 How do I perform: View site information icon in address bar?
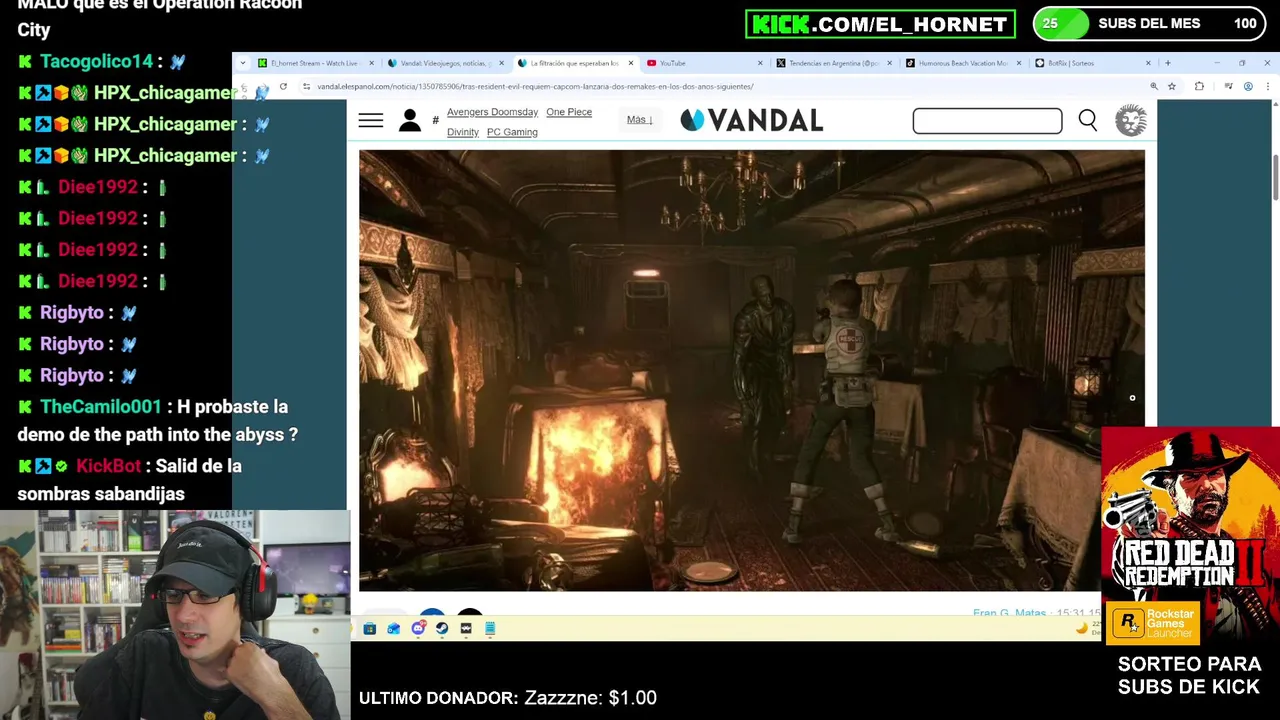[306, 87]
